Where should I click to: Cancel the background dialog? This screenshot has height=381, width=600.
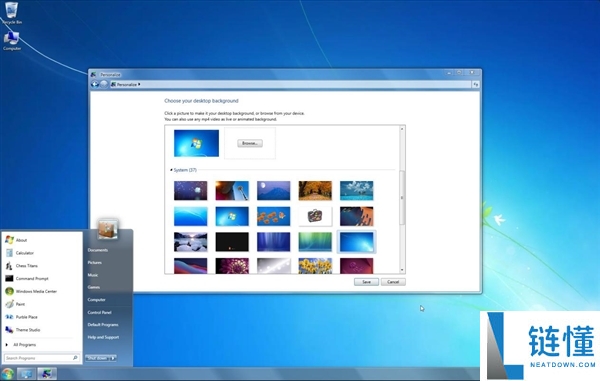[393, 282]
